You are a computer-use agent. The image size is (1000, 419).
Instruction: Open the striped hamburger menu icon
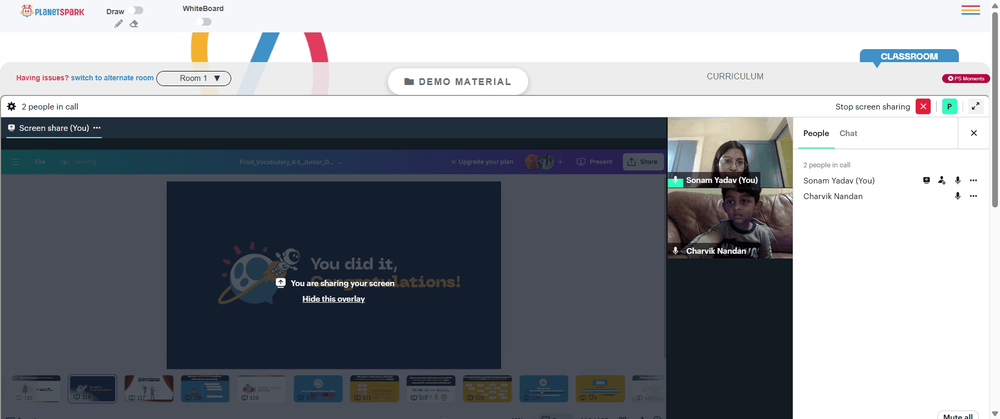[x=971, y=10]
